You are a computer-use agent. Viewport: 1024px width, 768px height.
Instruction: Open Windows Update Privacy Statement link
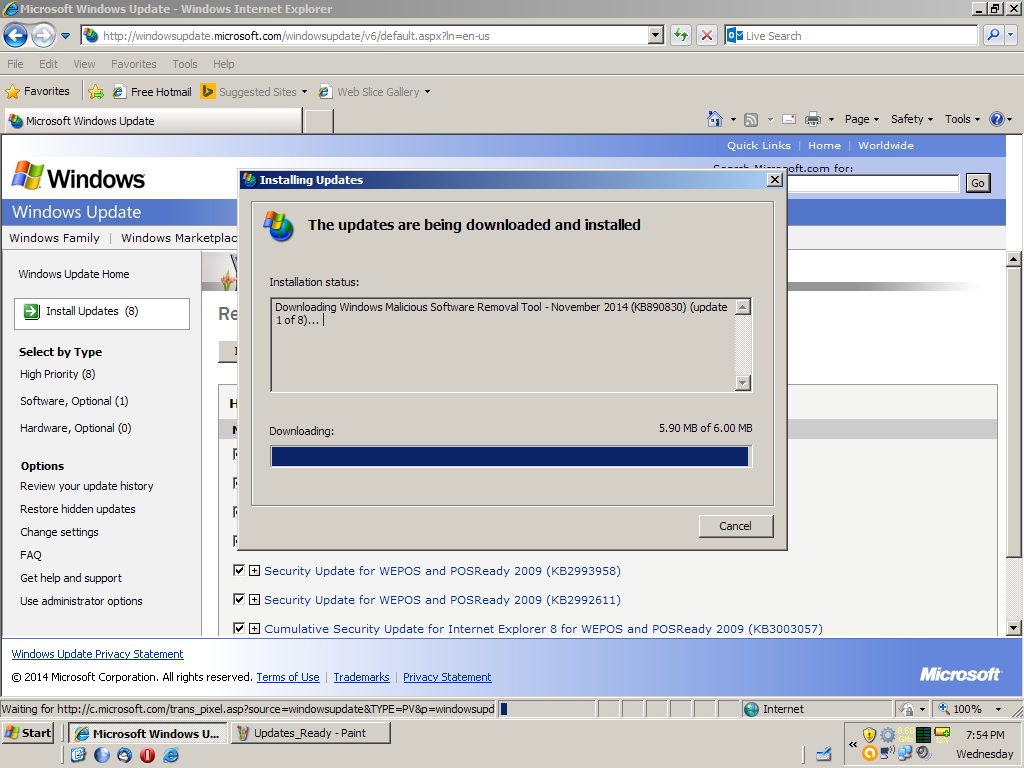click(x=97, y=654)
